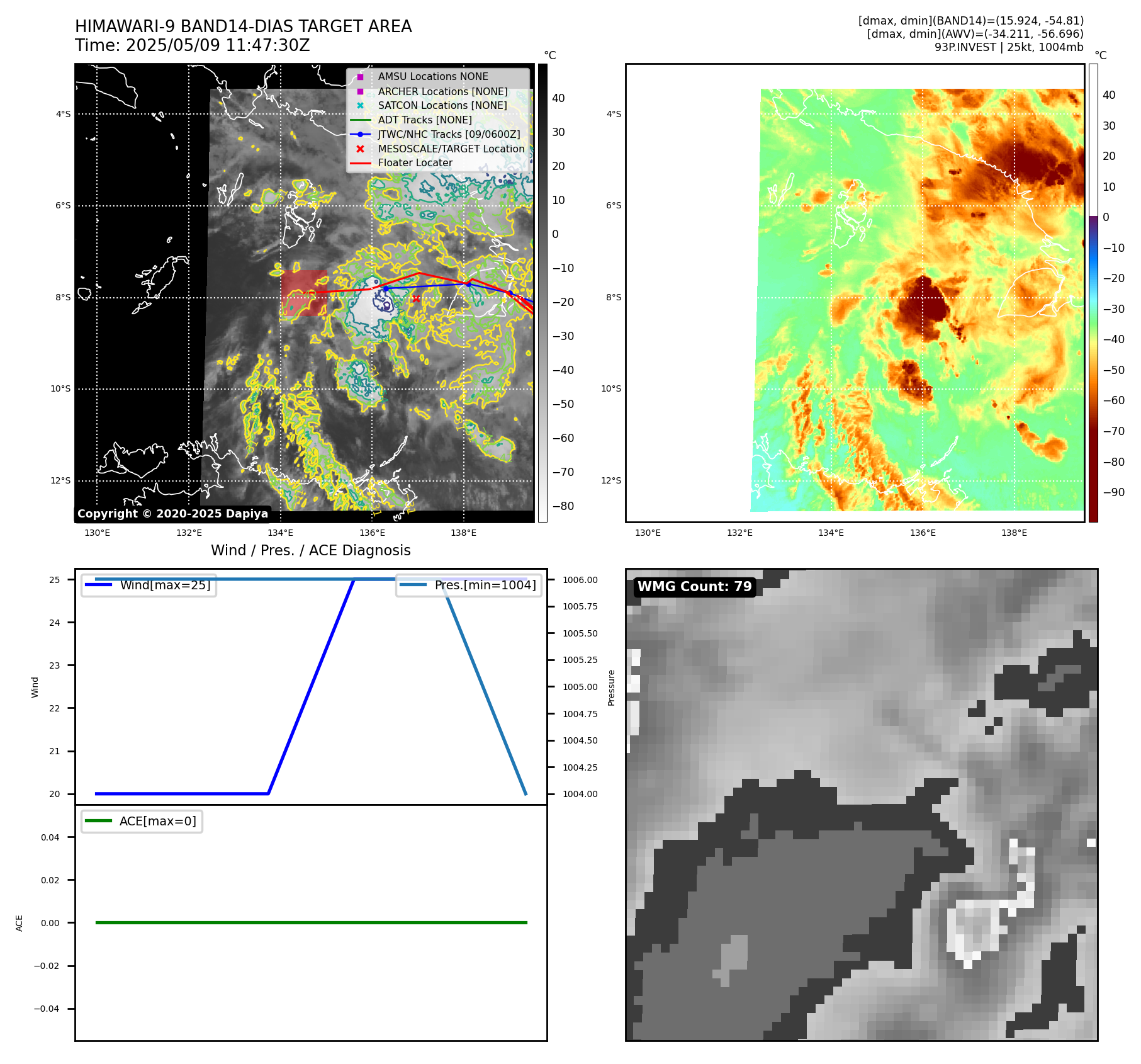Image resolution: width=1141 pixels, height=1064 pixels.
Task: Click the AMSU Locations magenta square legend marker
Action: point(360,77)
